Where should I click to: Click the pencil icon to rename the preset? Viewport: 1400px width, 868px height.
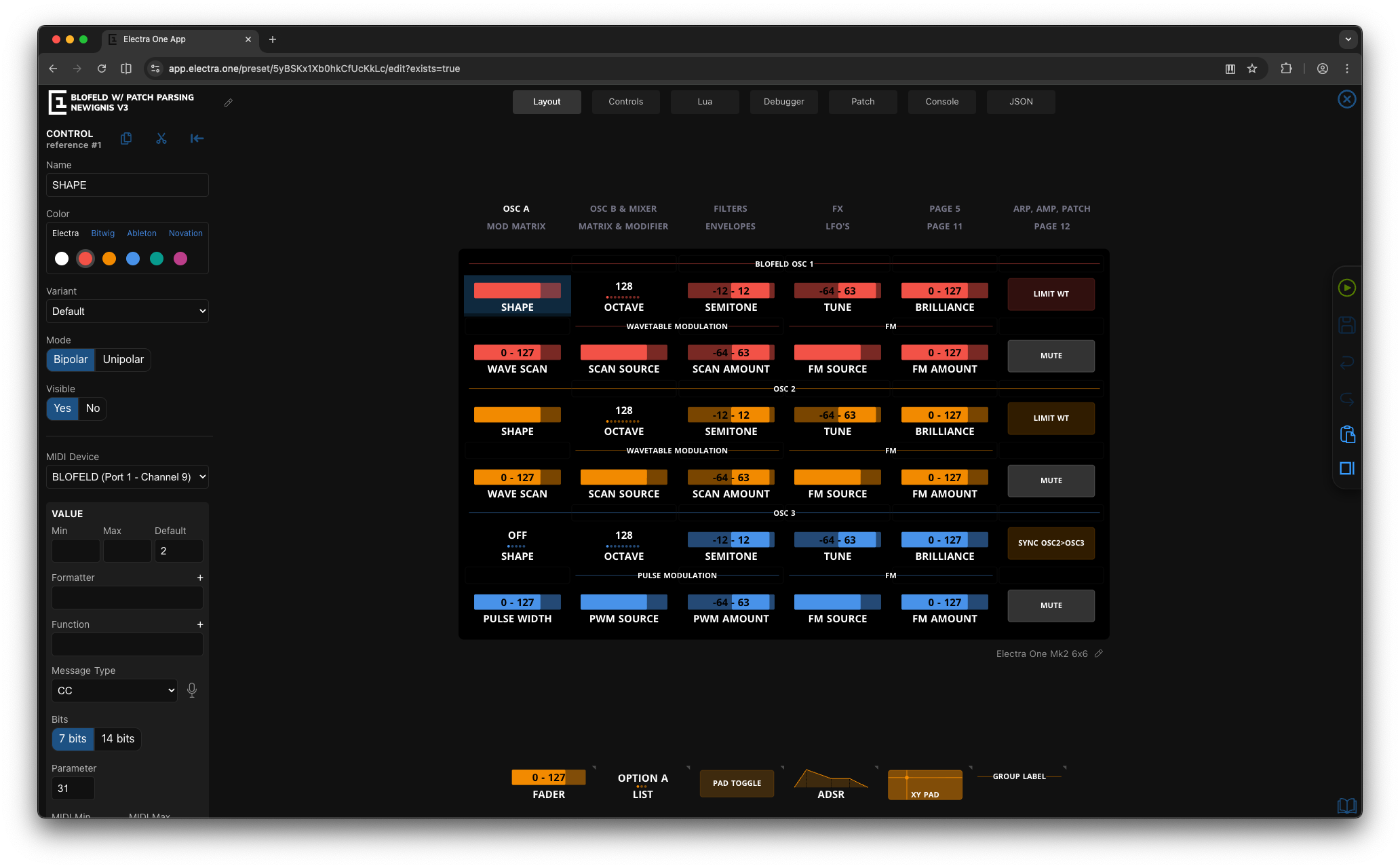click(228, 102)
